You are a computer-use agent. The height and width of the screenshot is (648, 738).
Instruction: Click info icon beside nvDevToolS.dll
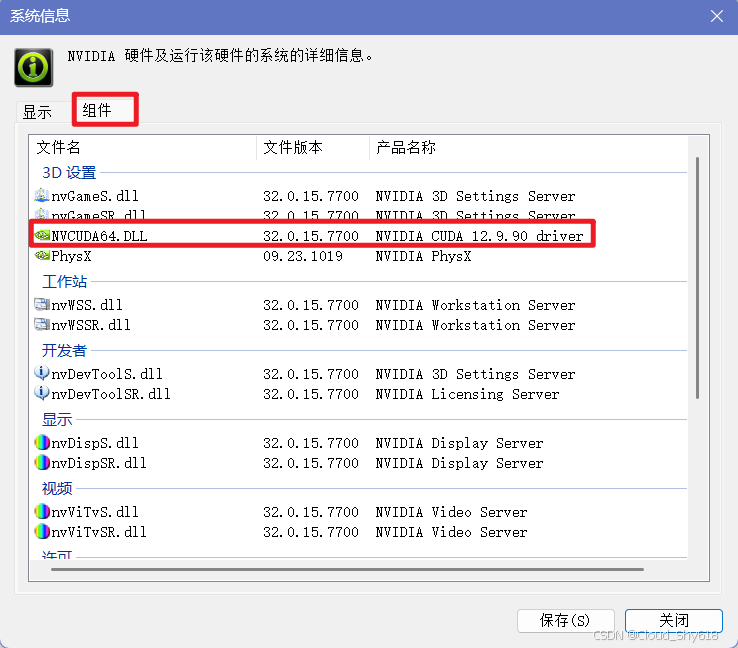[x=42, y=373]
